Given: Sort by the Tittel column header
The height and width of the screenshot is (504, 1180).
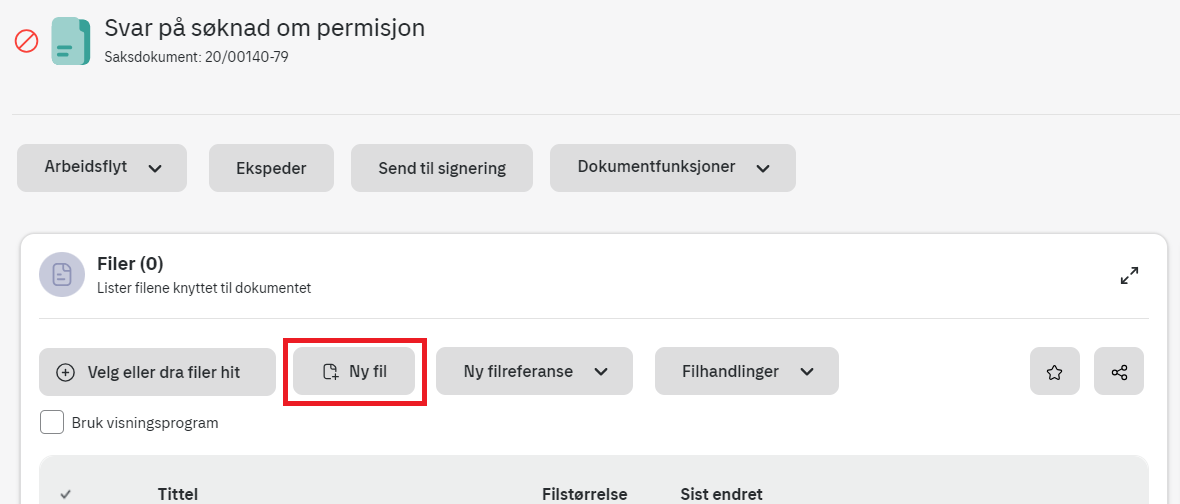Looking at the screenshot, I should 178,494.
